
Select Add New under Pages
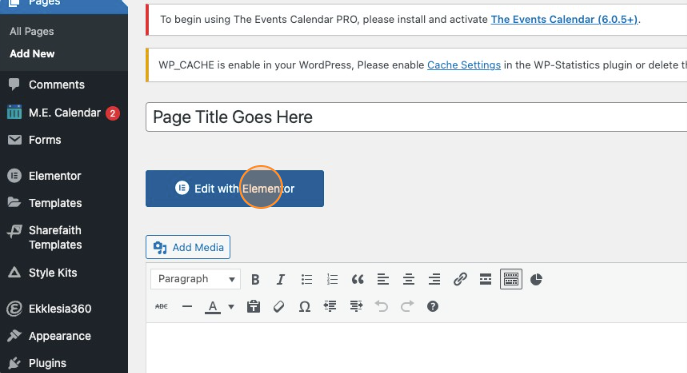point(32,53)
